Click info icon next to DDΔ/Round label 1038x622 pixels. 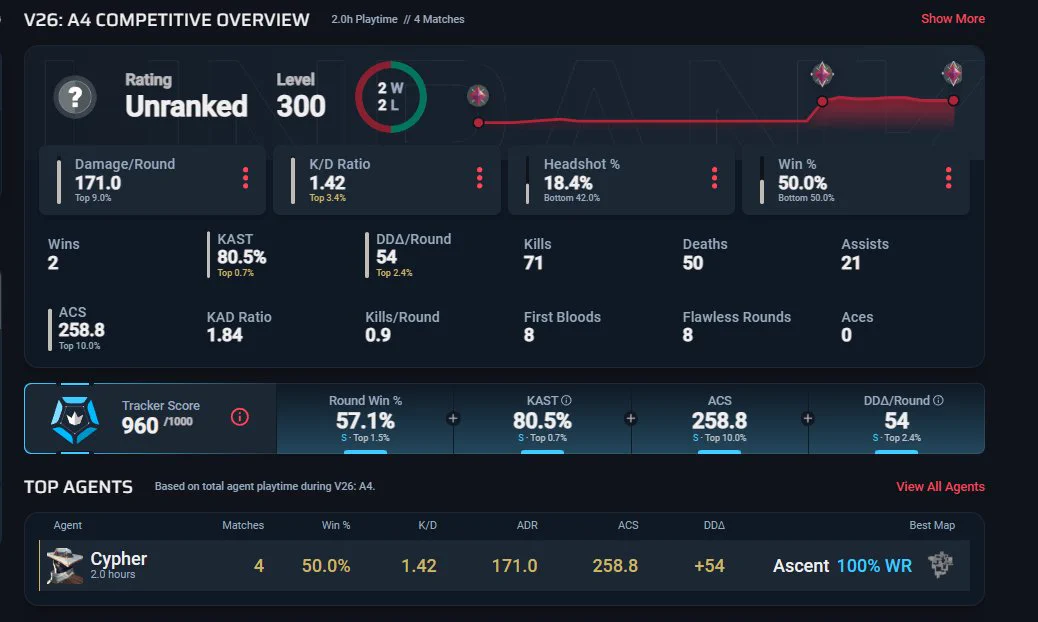938,400
